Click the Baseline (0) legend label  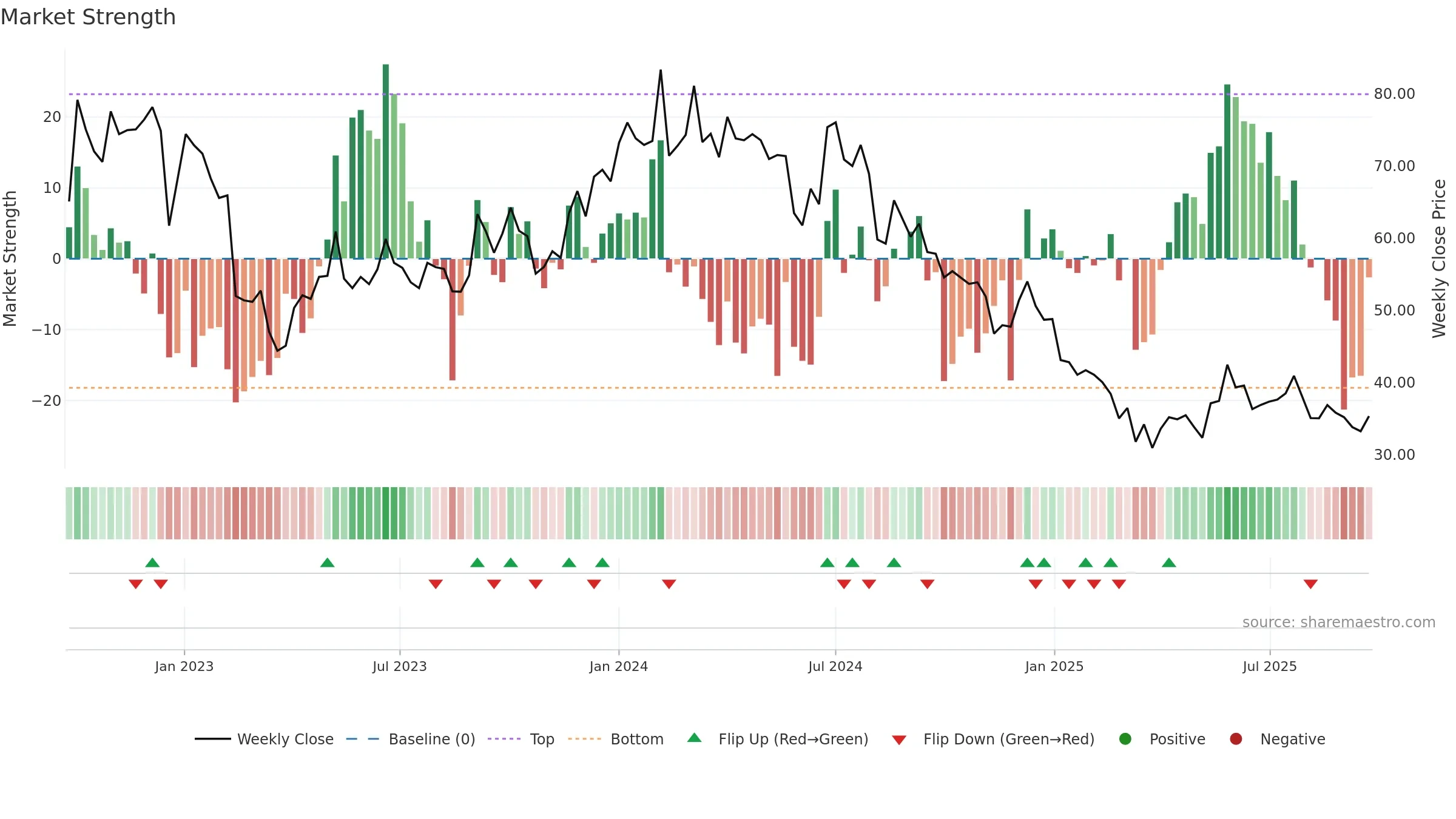tap(431, 739)
